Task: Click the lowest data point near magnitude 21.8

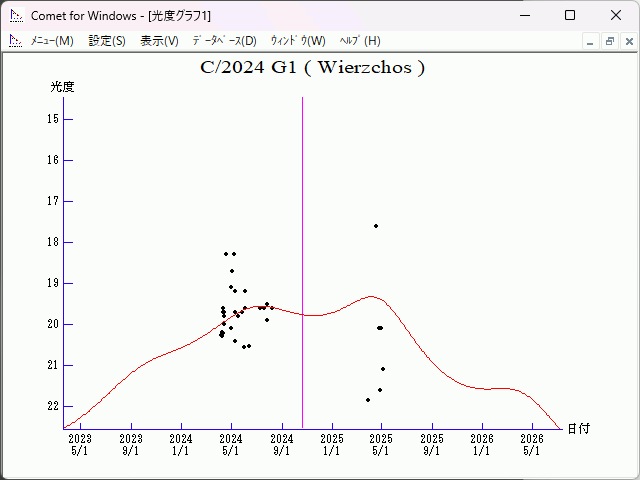Action: (368, 400)
